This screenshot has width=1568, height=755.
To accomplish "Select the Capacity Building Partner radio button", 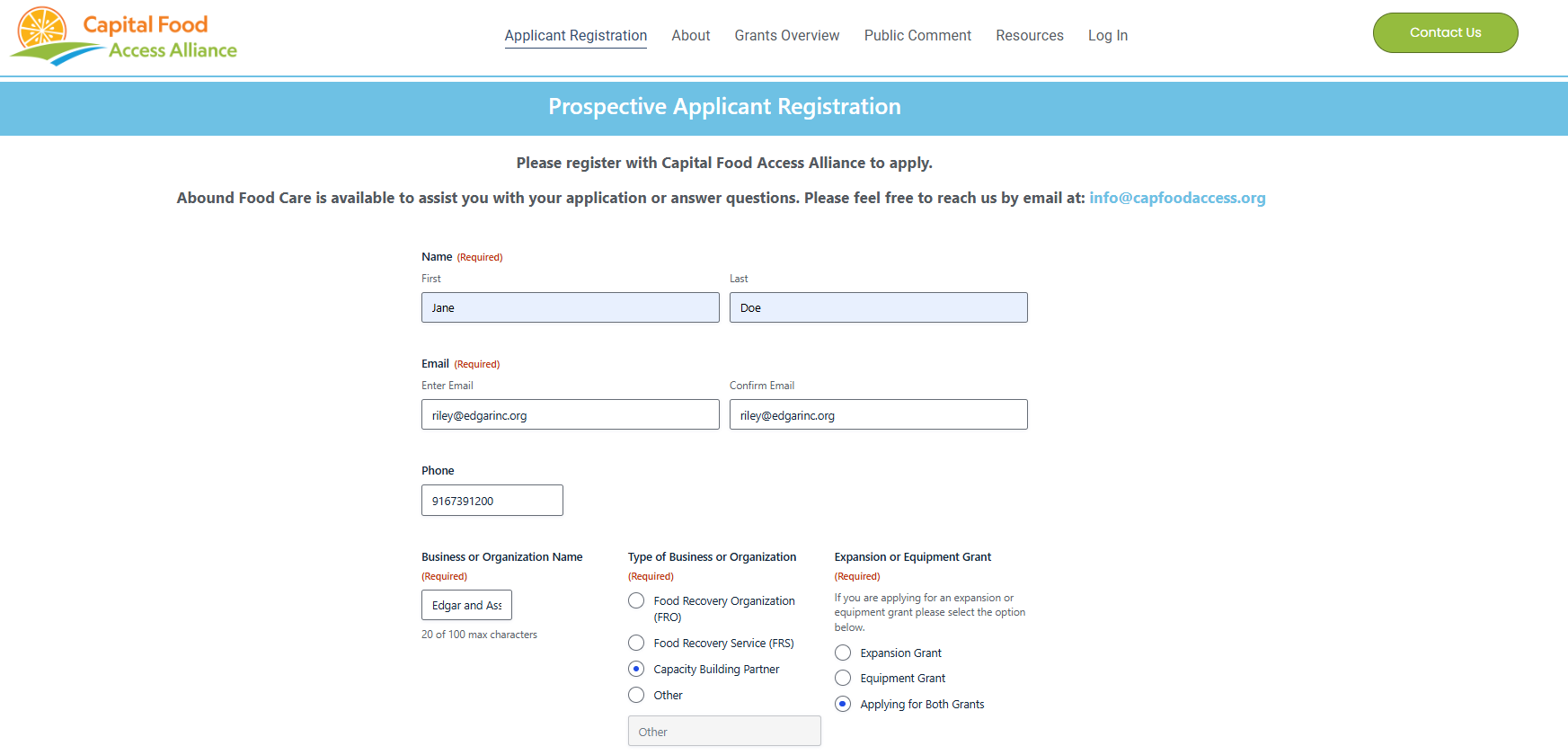I will pos(636,669).
